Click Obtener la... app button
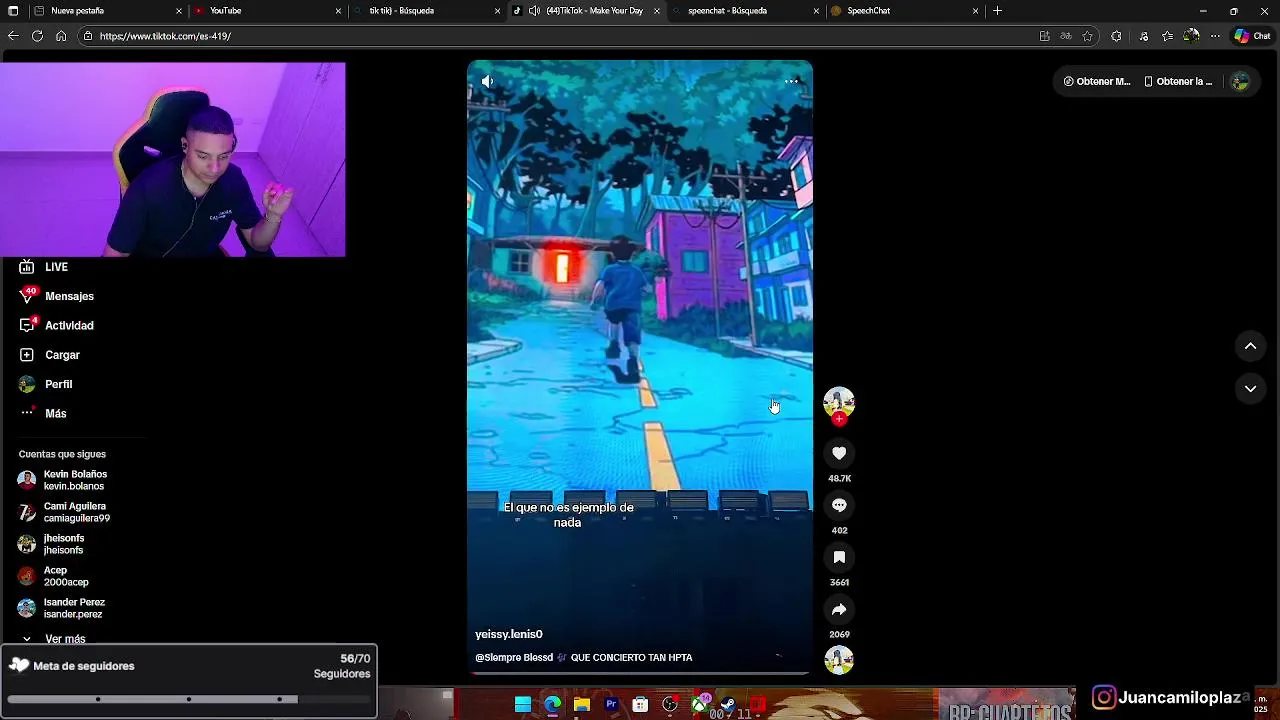Viewport: 1280px width, 720px height. pyautogui.click(x=1178, y=81)
